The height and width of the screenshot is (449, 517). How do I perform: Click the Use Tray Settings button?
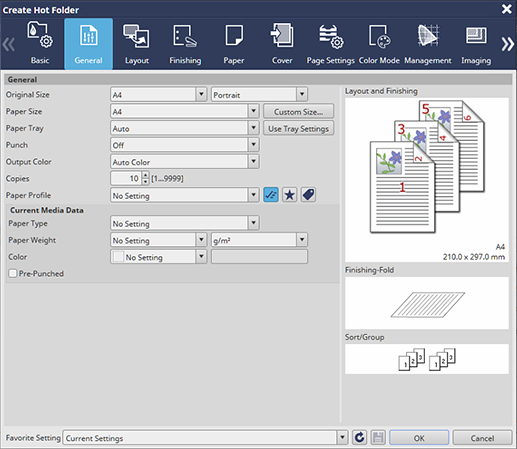[x=298, y=128]
